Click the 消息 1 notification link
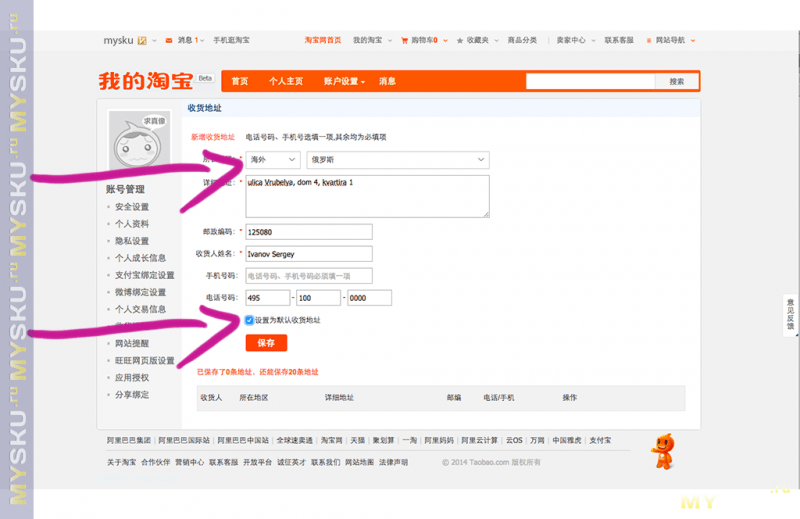 click(x=188, y=40)
